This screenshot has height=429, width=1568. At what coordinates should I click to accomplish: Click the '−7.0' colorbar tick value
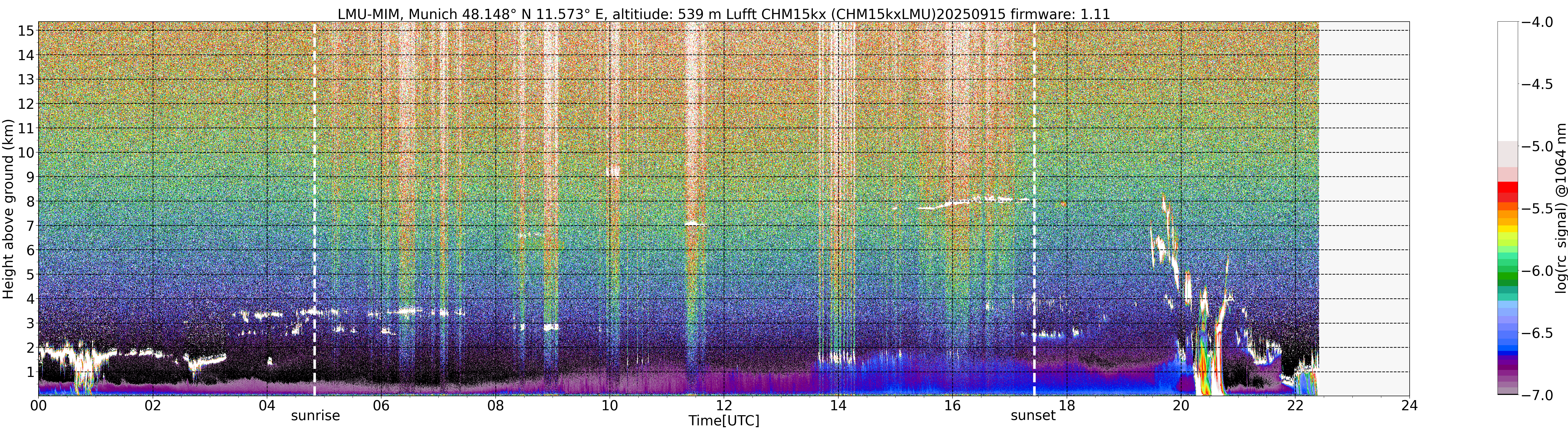tap(1538, 395)
